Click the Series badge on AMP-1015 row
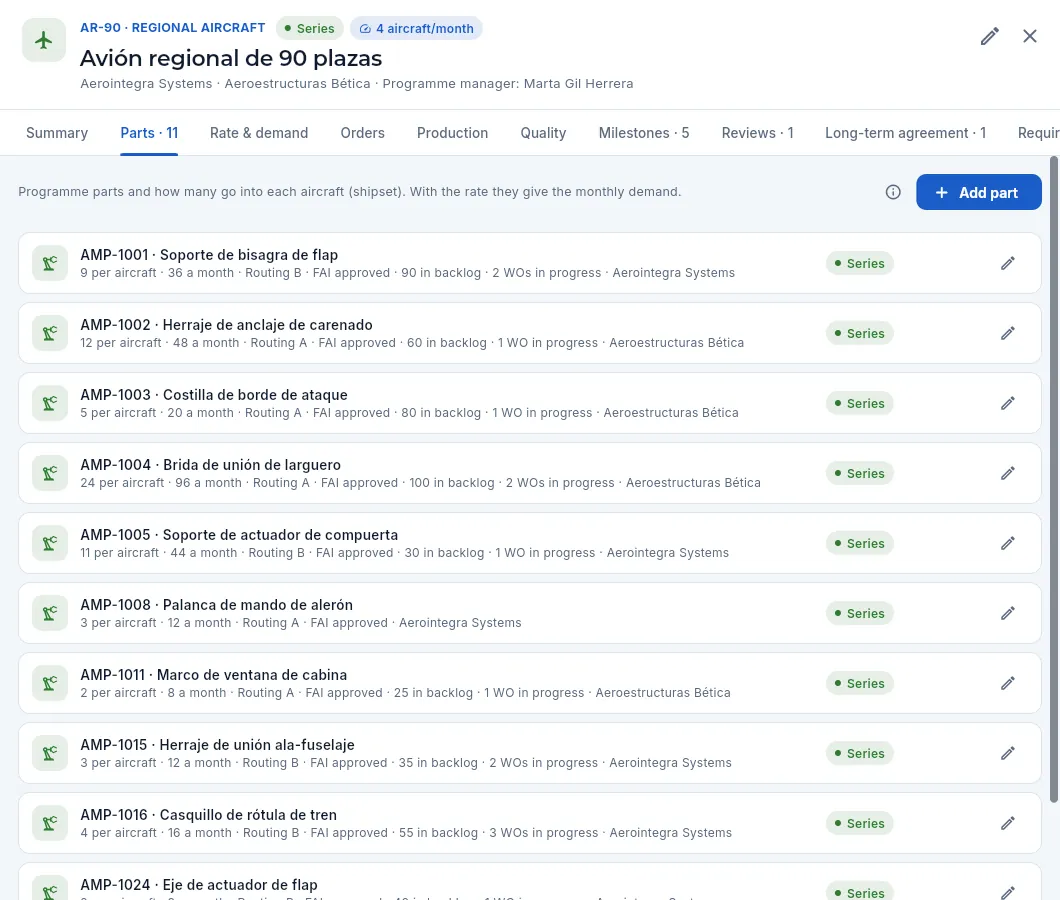The image size is (1060, 900). click(860, 753)
